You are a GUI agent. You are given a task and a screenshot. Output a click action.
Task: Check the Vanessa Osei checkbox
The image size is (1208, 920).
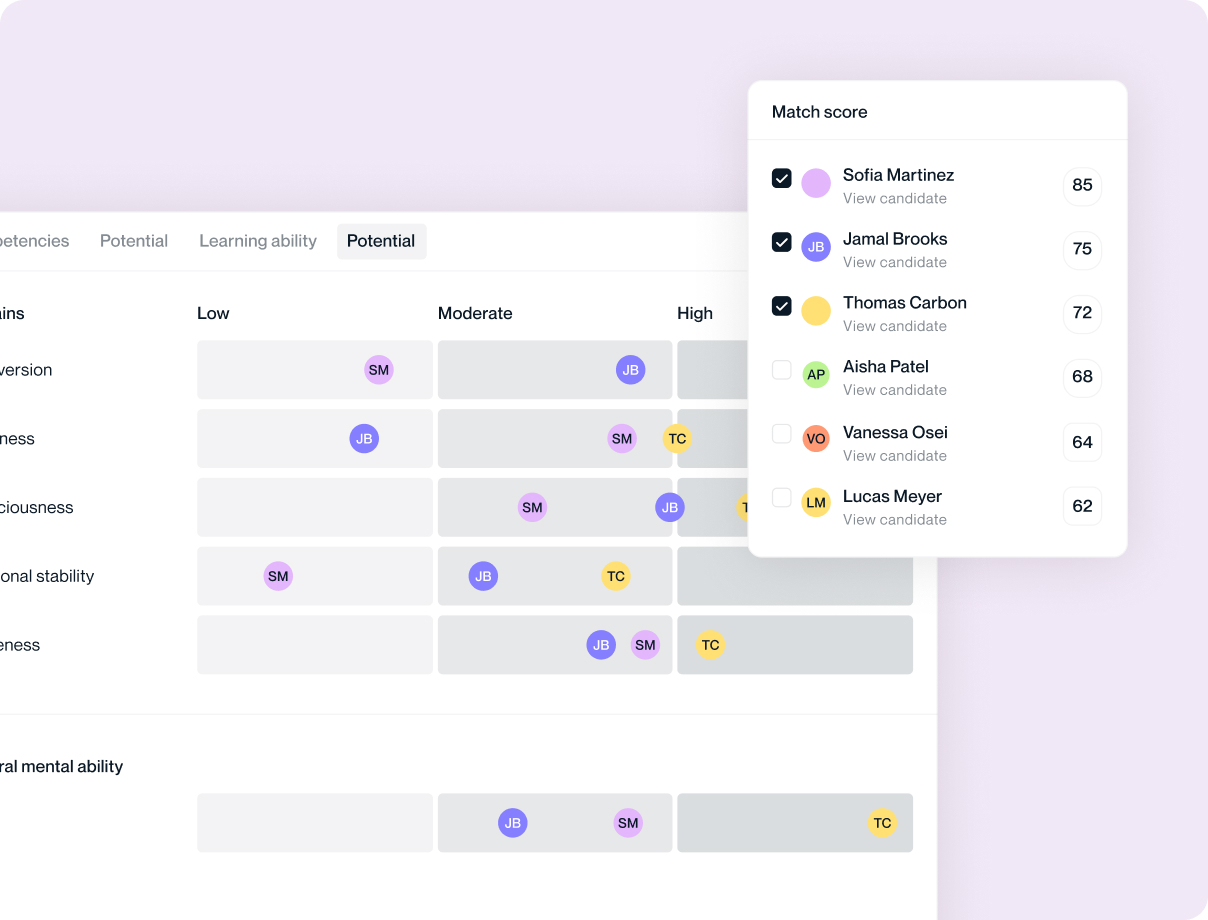pos(782,434)
